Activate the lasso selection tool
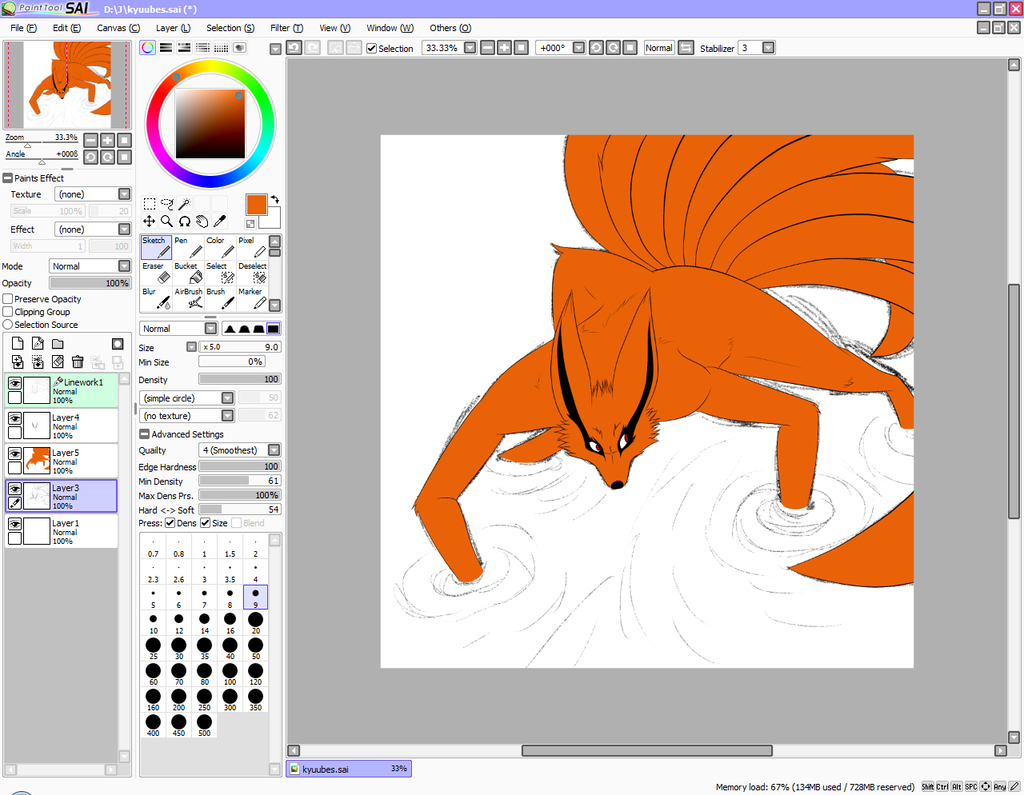1024x795 pixels. click(167, 204)
